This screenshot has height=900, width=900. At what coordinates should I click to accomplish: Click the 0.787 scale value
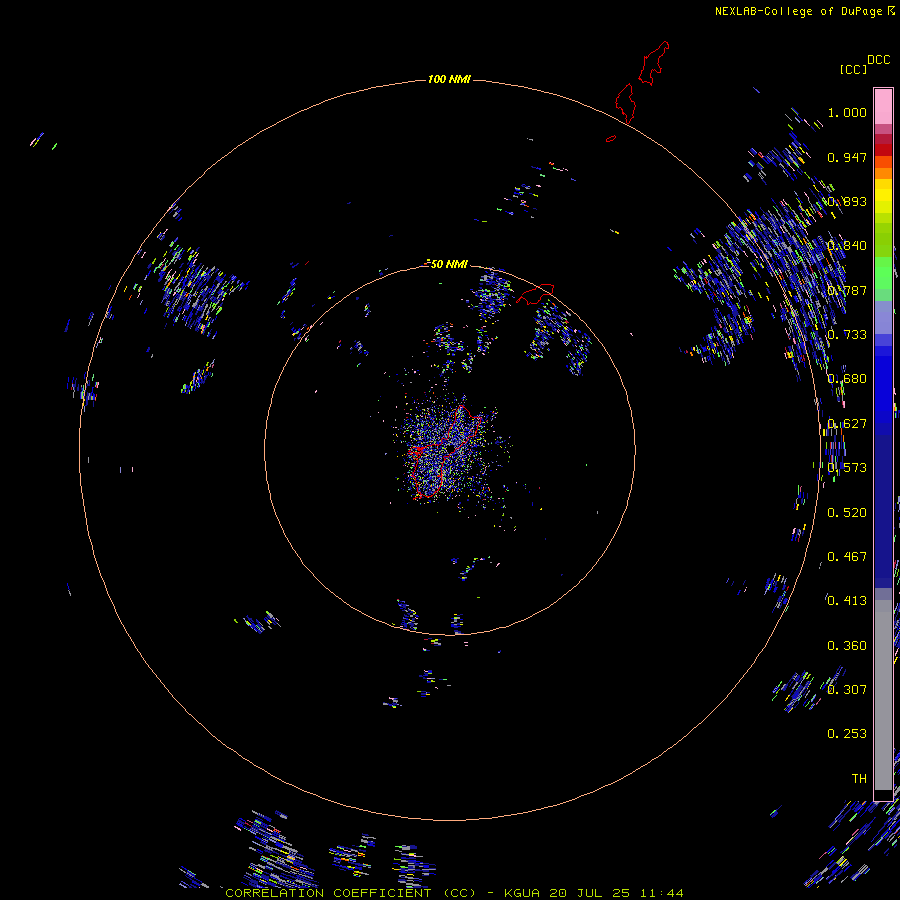[x=847, y=290]
